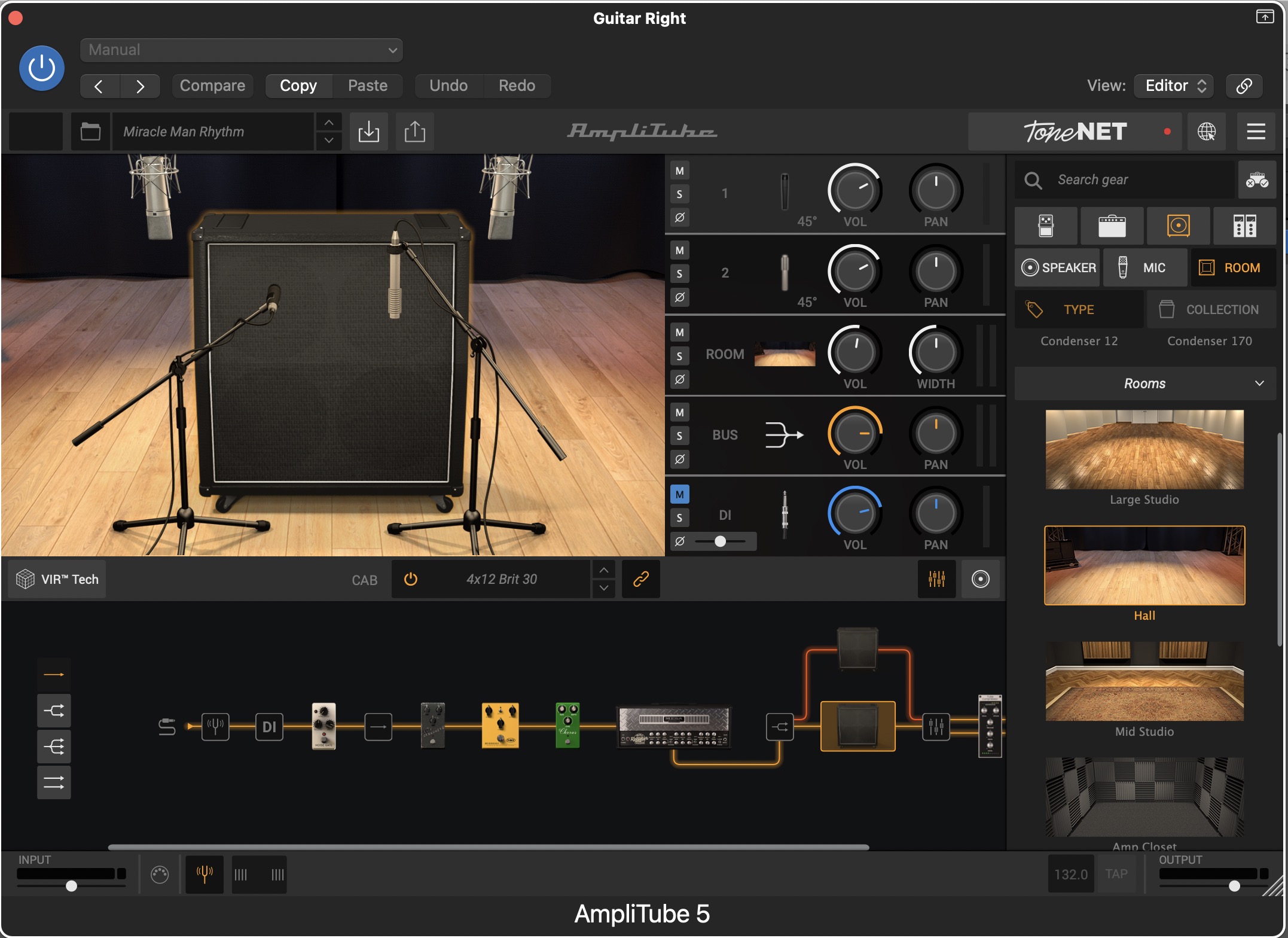This screenshot has height=938, width=1288.
Task: Click the Compare button
Action: click(x=212, y=86)
